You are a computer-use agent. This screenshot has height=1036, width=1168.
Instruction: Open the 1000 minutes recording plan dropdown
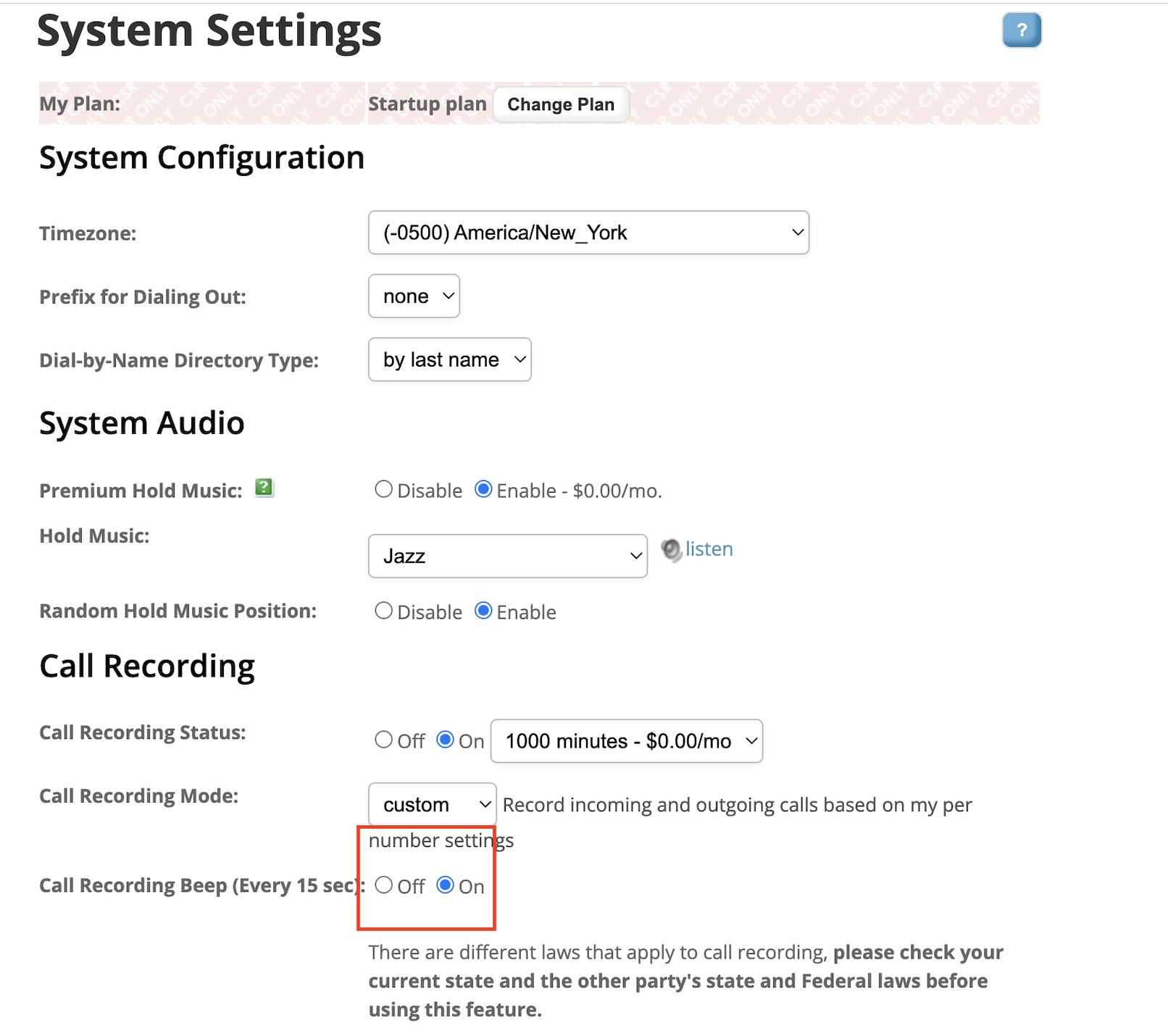coord(626,740)
